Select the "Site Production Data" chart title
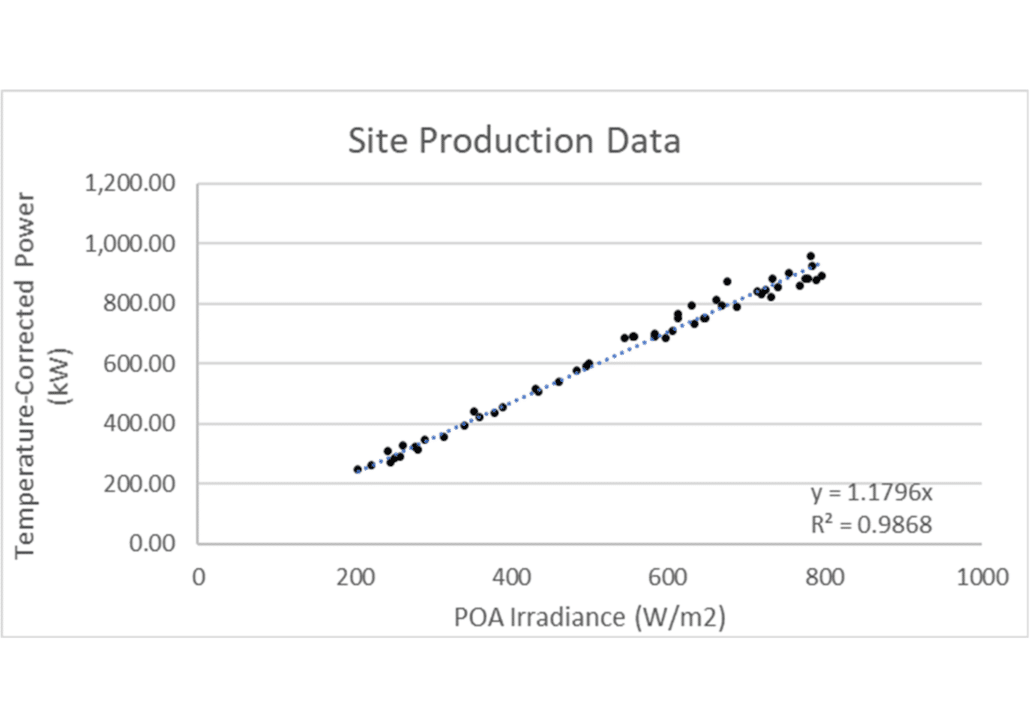Viewport: 1030px width, 728px height. 514,141
